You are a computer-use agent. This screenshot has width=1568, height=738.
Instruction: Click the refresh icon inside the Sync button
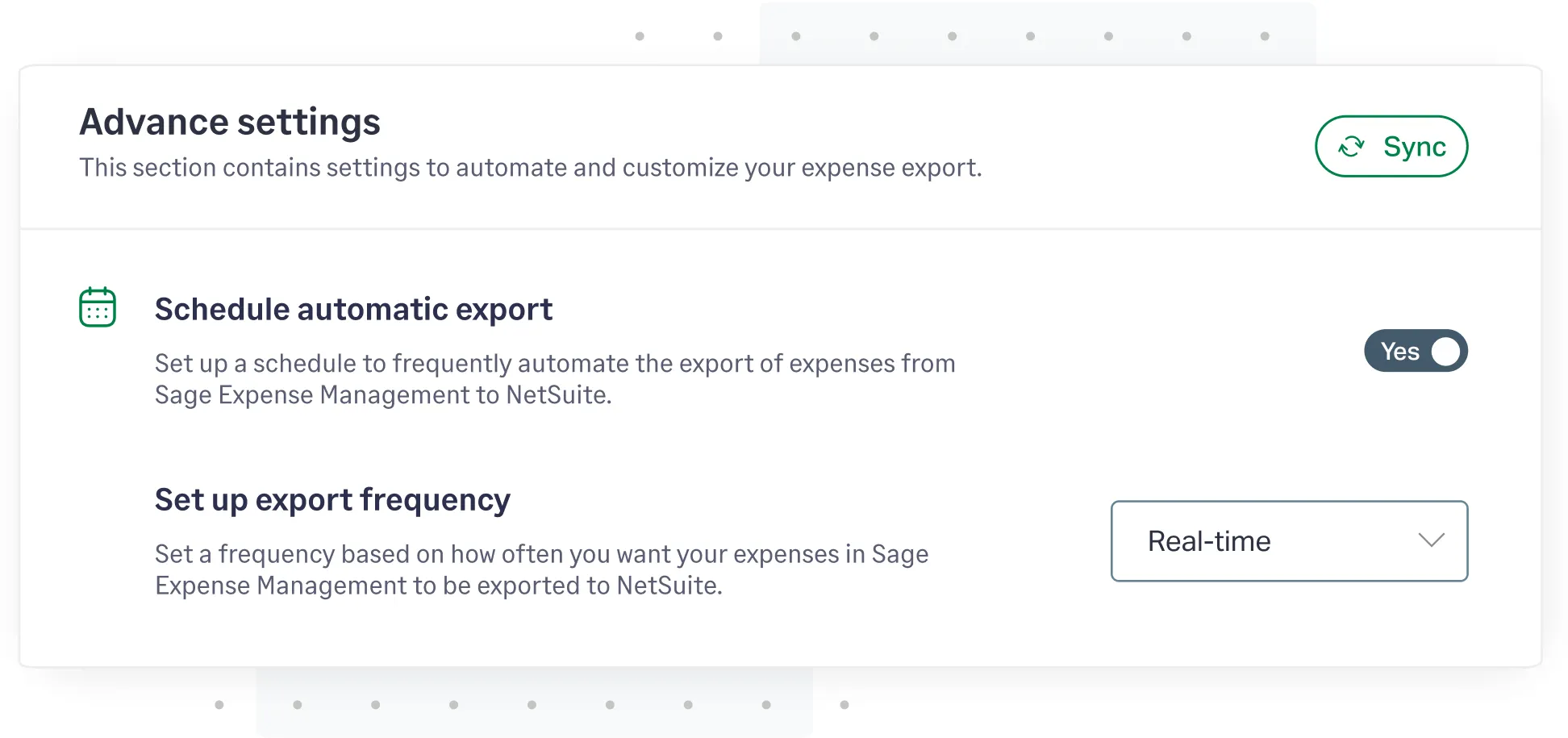(1351, 146)
